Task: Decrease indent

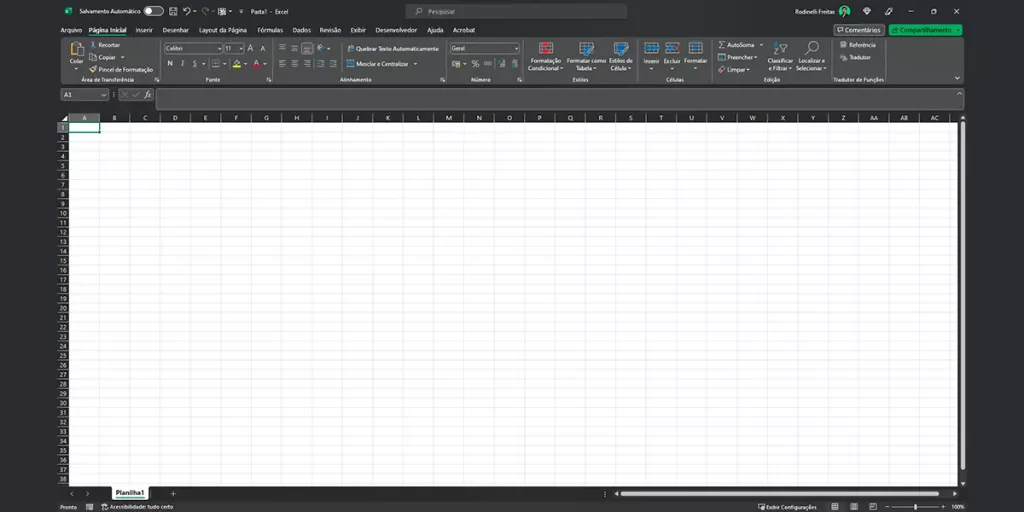Action: pyautogui.click(x=320, y=63)
